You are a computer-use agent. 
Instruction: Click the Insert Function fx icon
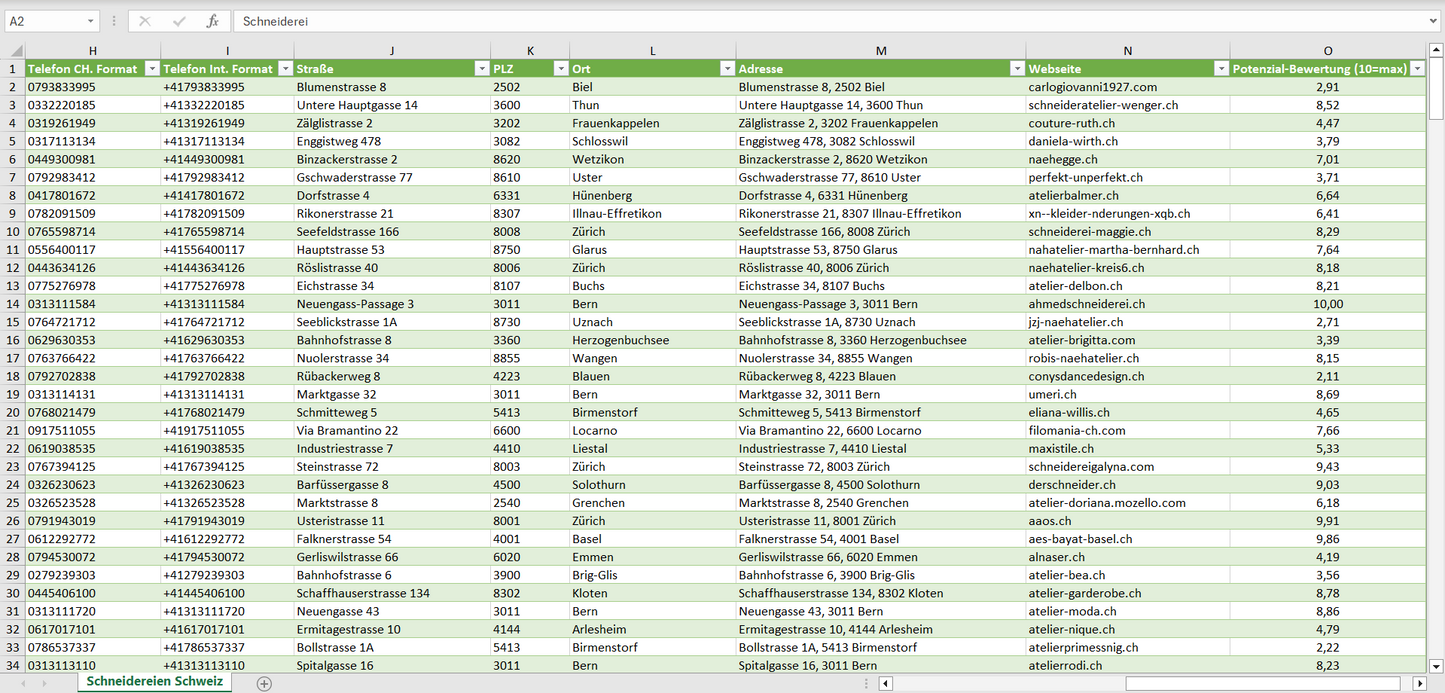pos(212,21)
